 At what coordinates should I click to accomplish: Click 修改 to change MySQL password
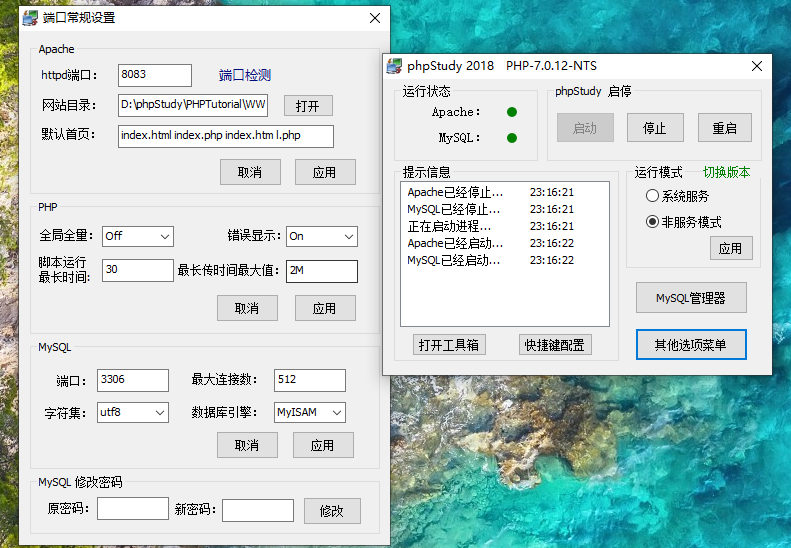coord(332,511)
